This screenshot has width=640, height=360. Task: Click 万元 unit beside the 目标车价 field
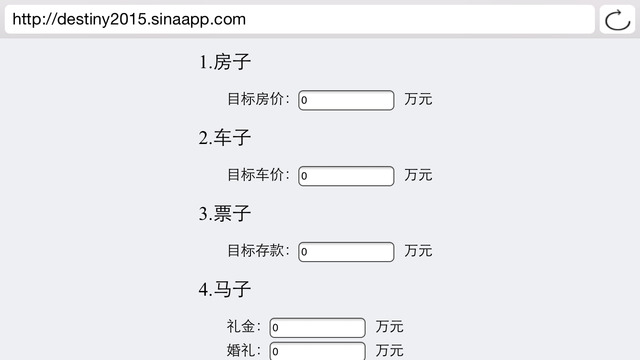click(x=418, y=175)
